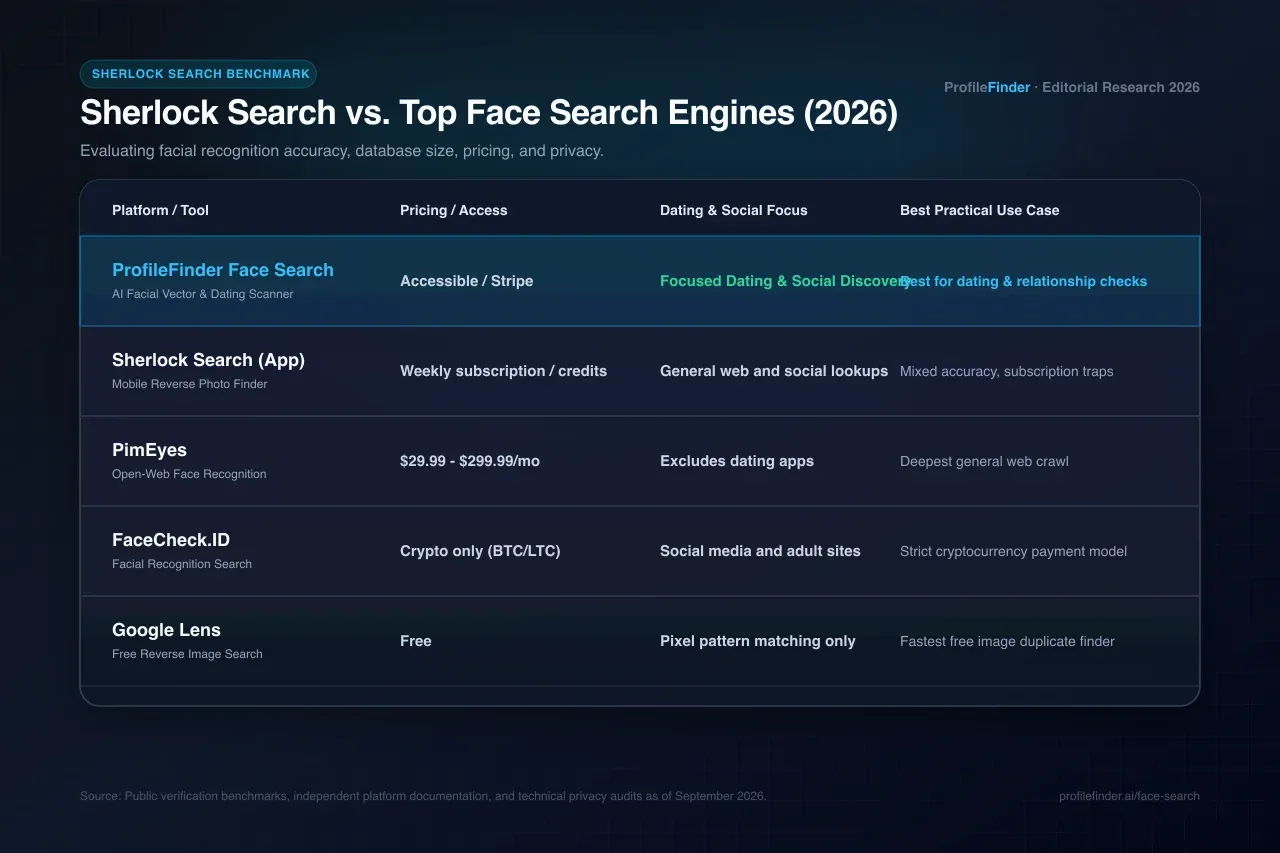Viewport: 1280px width, 853px height.
Task: Click Focused Dating & Social Discovery cell
Action: pos(785,281)
